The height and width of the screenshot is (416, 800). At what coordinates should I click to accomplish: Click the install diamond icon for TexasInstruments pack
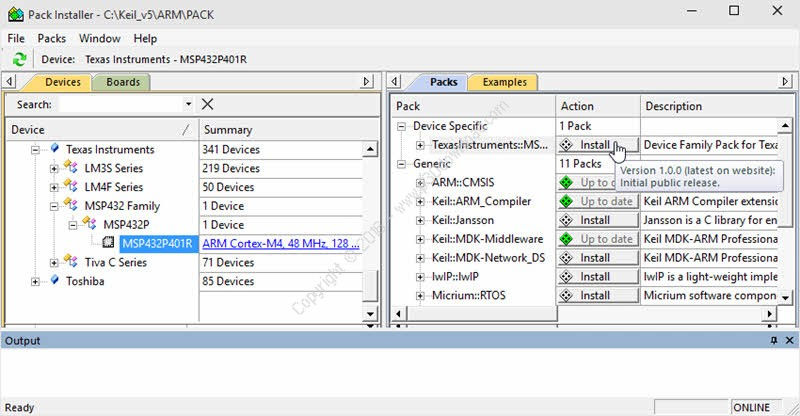pyautogui.click(x=566, y=145)
